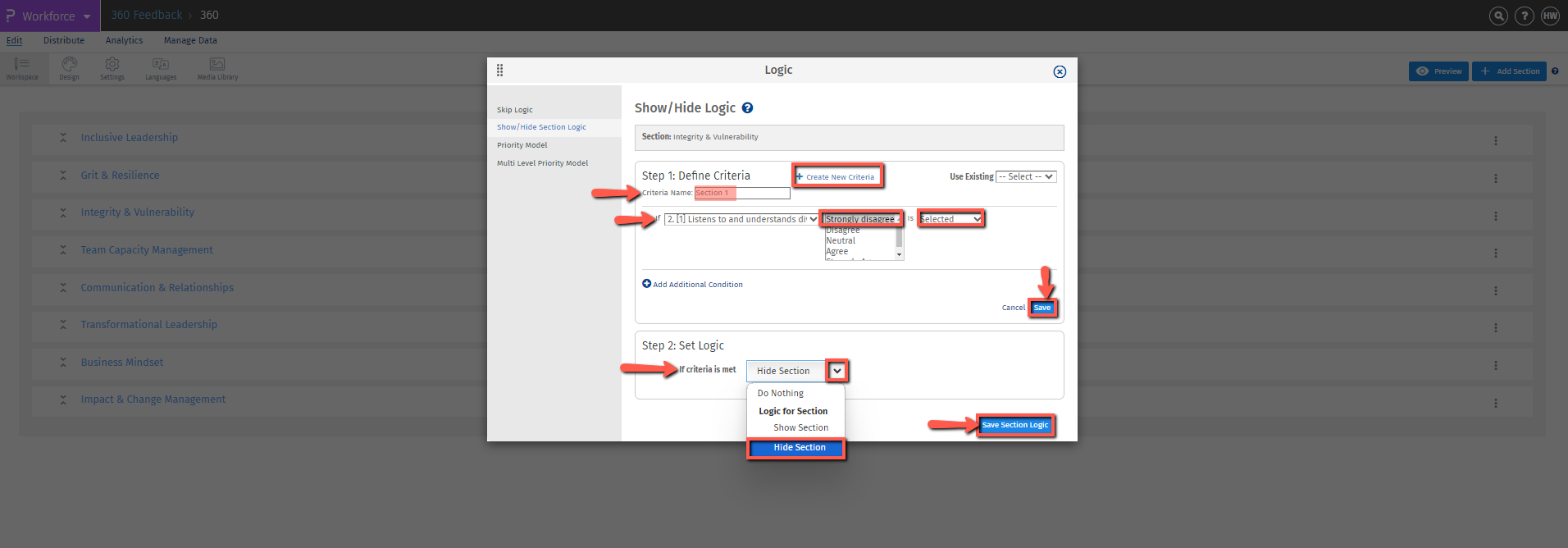Click Save Section Logic button
The image size is (1568, 548).
pyautogui.click(x=1014, y=425)
